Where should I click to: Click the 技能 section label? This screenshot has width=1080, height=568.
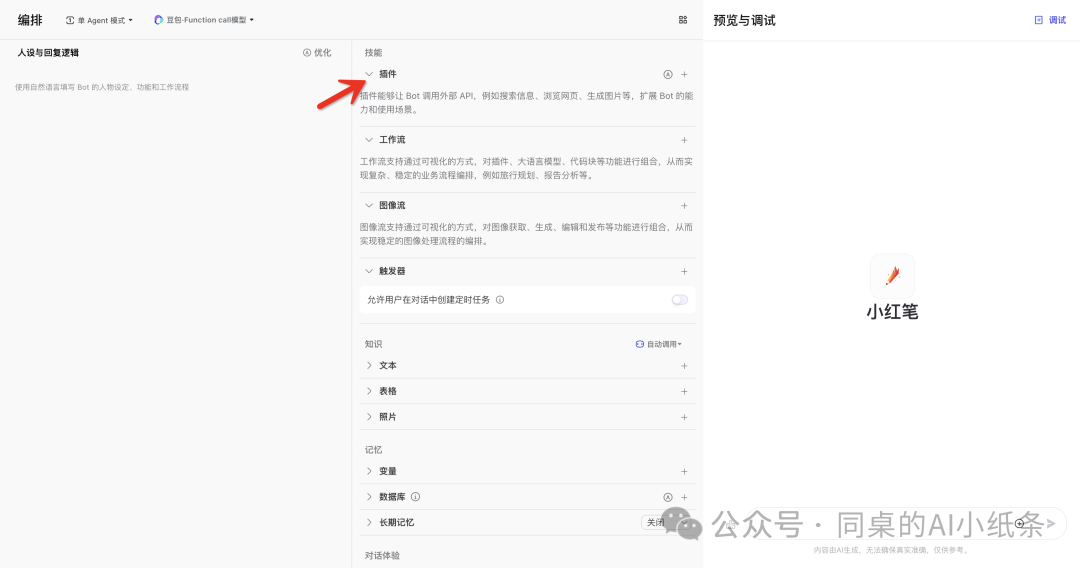[373, 52]
